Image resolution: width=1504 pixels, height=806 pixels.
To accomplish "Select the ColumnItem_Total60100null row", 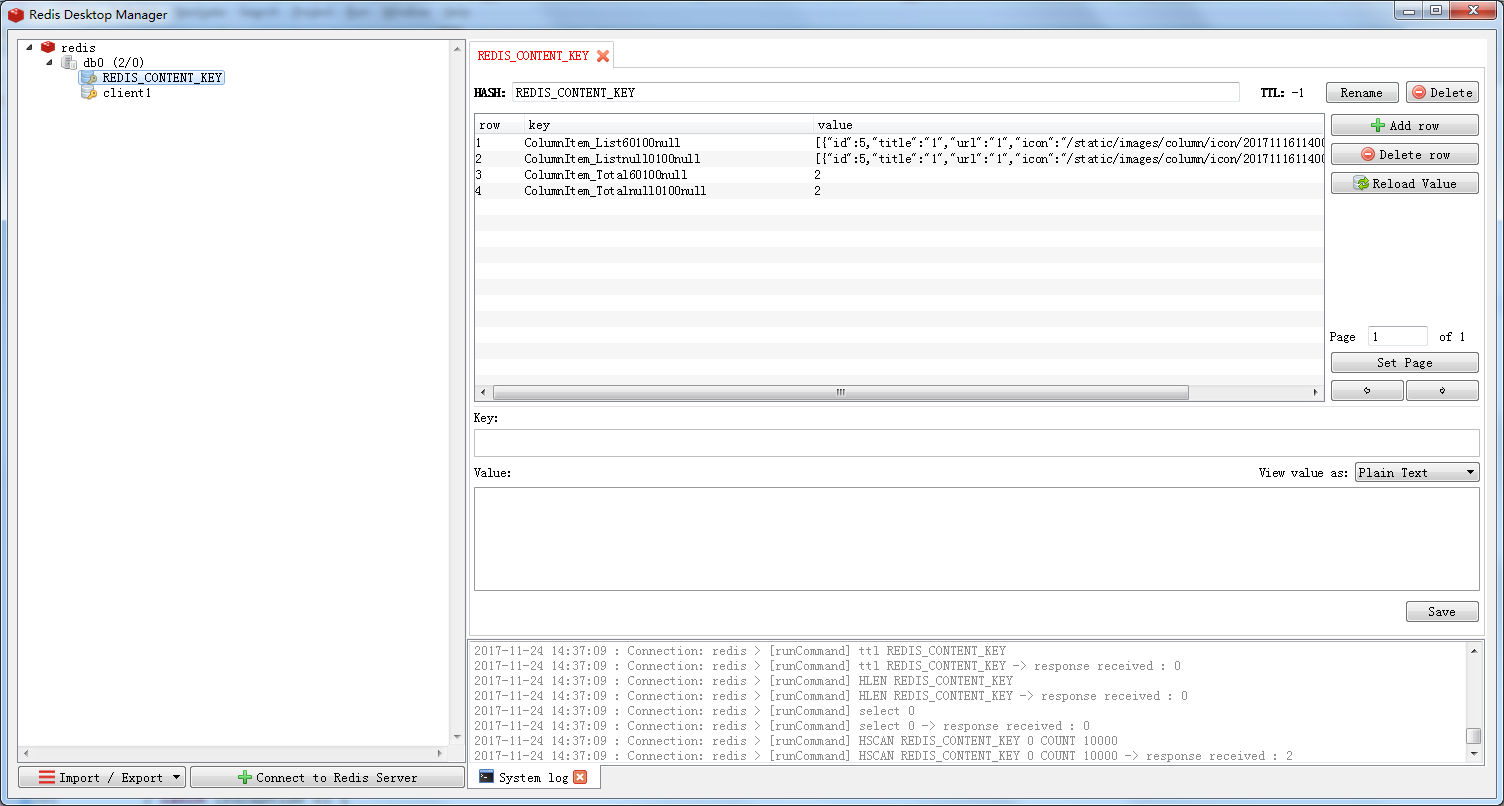I will pos(605,175).
